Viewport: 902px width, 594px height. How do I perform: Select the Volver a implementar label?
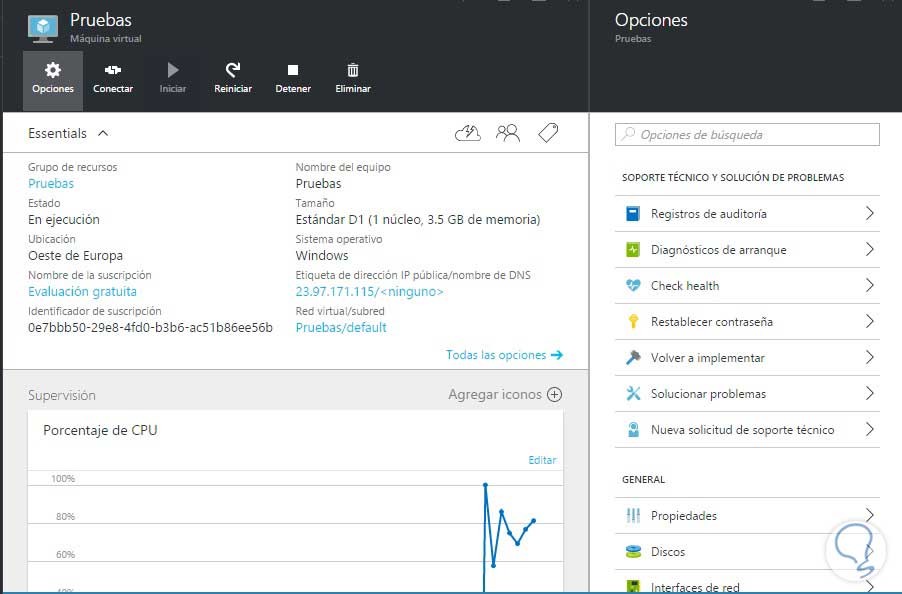708,358
